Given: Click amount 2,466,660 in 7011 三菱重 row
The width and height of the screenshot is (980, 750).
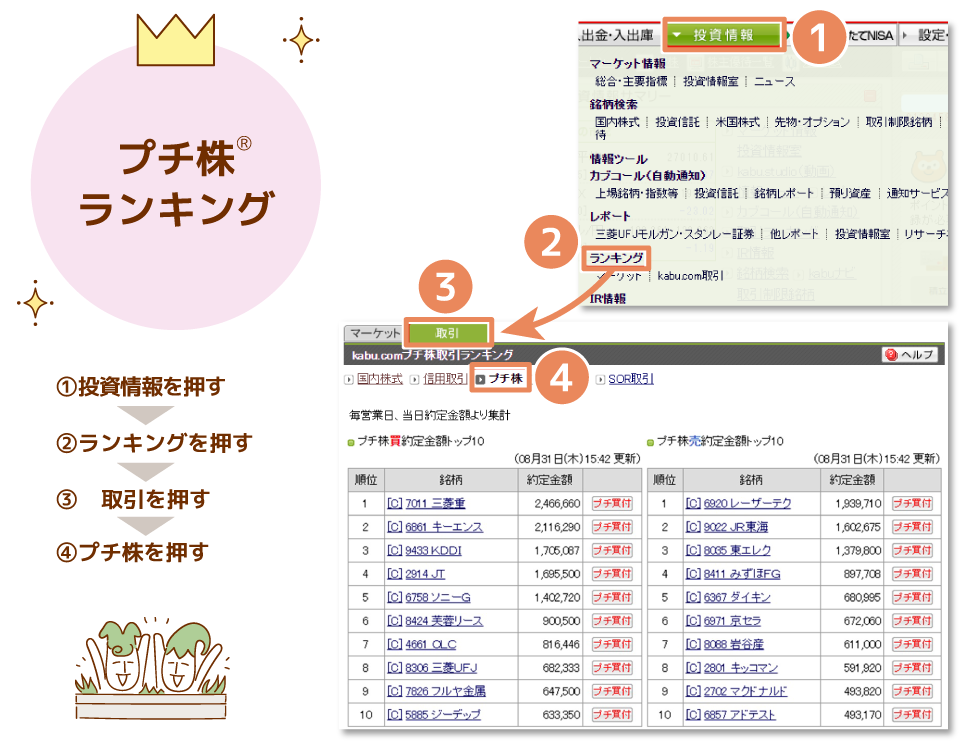Looking at the screenshot, I should point(558,504).
